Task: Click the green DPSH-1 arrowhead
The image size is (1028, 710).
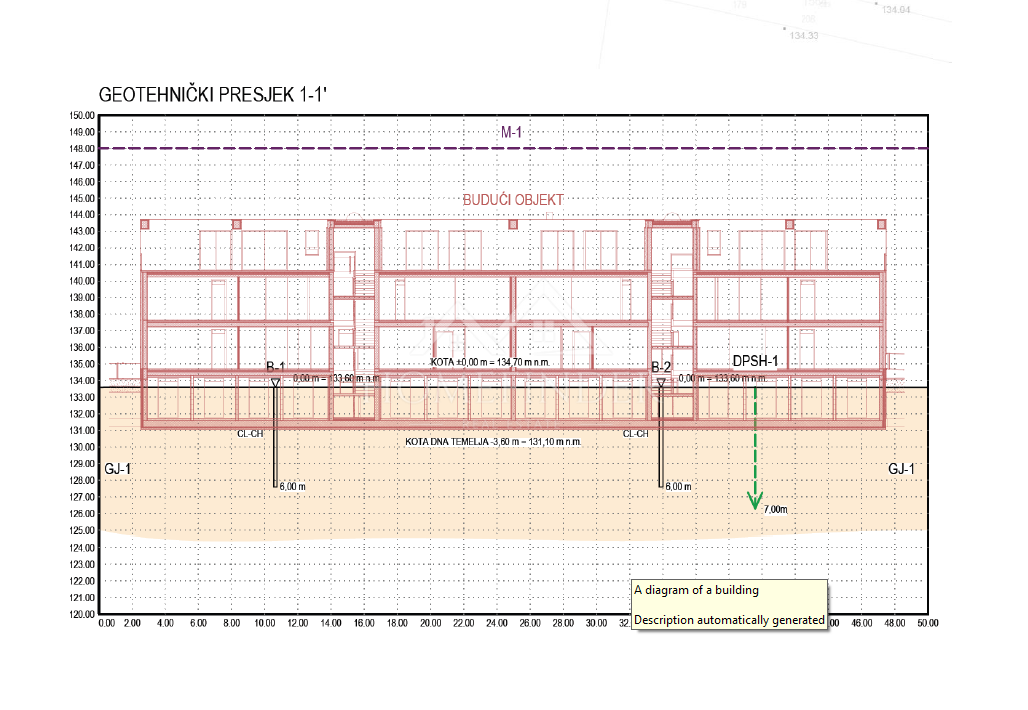Action: pyautogui.click(x=756, y=500)
